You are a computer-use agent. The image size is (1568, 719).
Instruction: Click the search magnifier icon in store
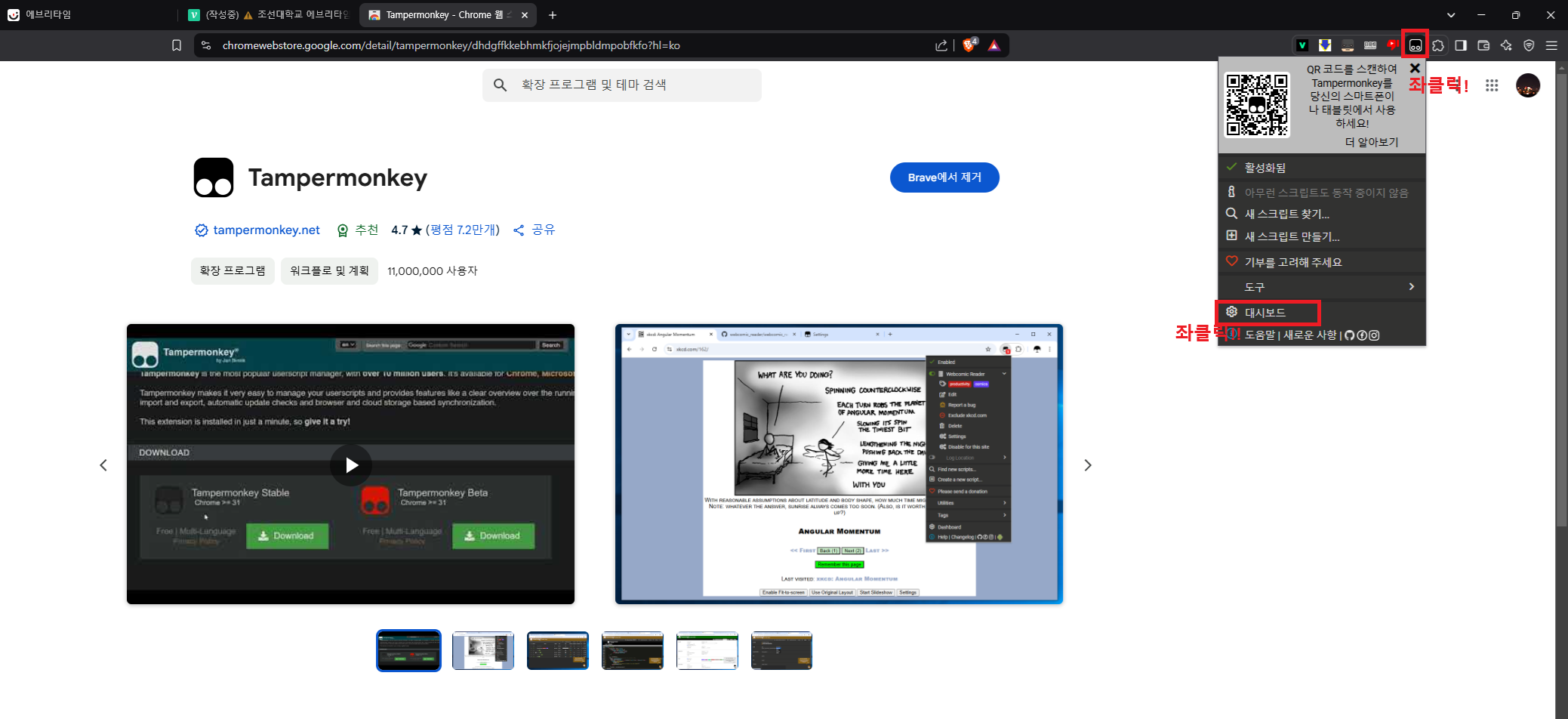click(500, 85)
